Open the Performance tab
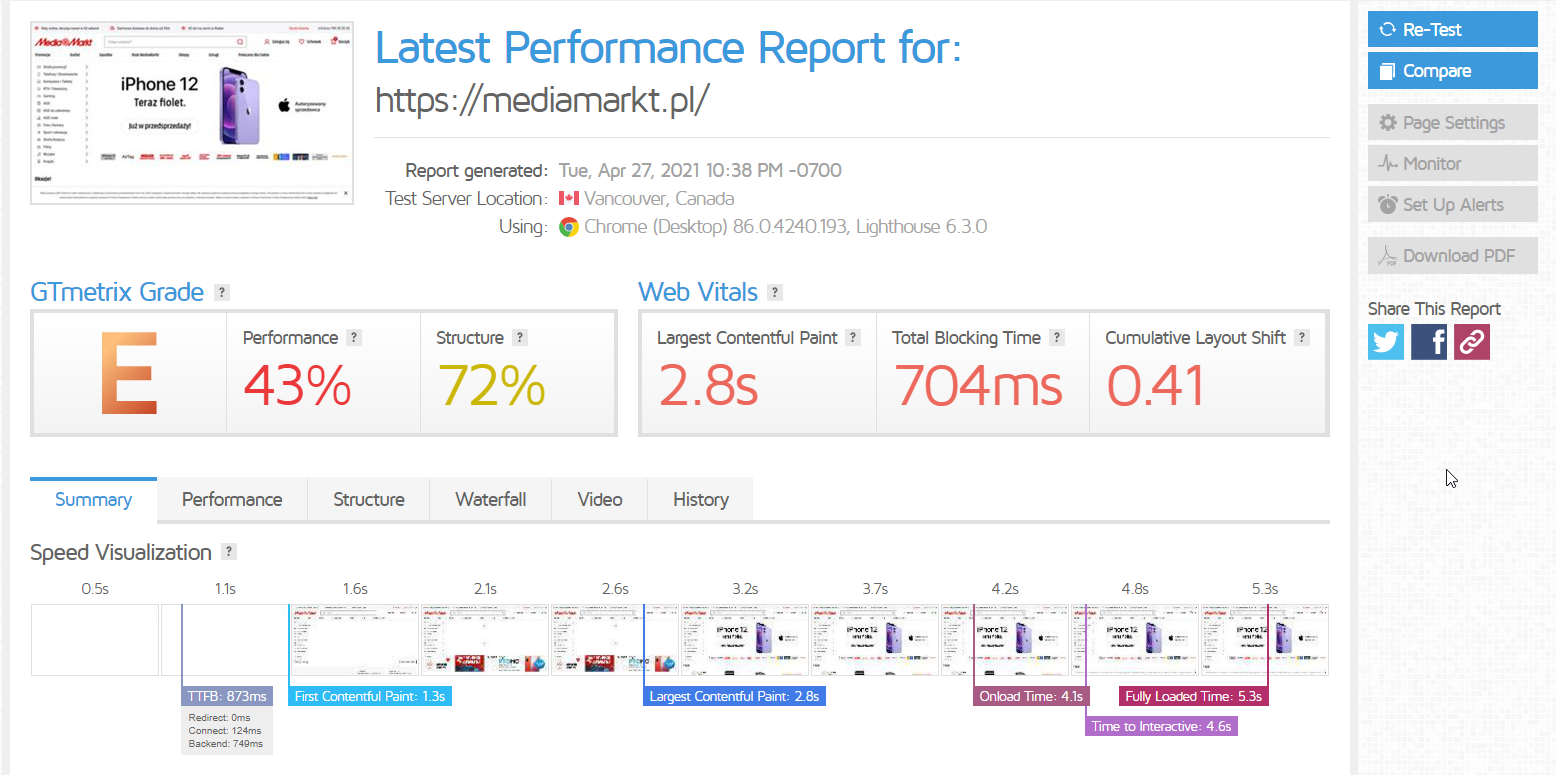The height and width of the screenshot is (775, 1556). [232, 500]
